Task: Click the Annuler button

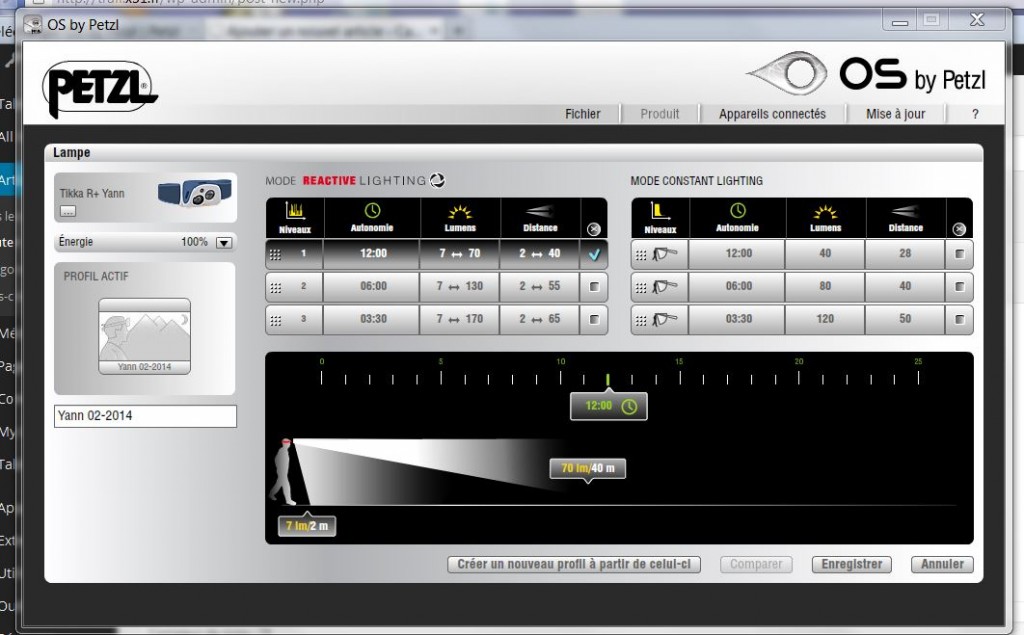Action: 942,564
